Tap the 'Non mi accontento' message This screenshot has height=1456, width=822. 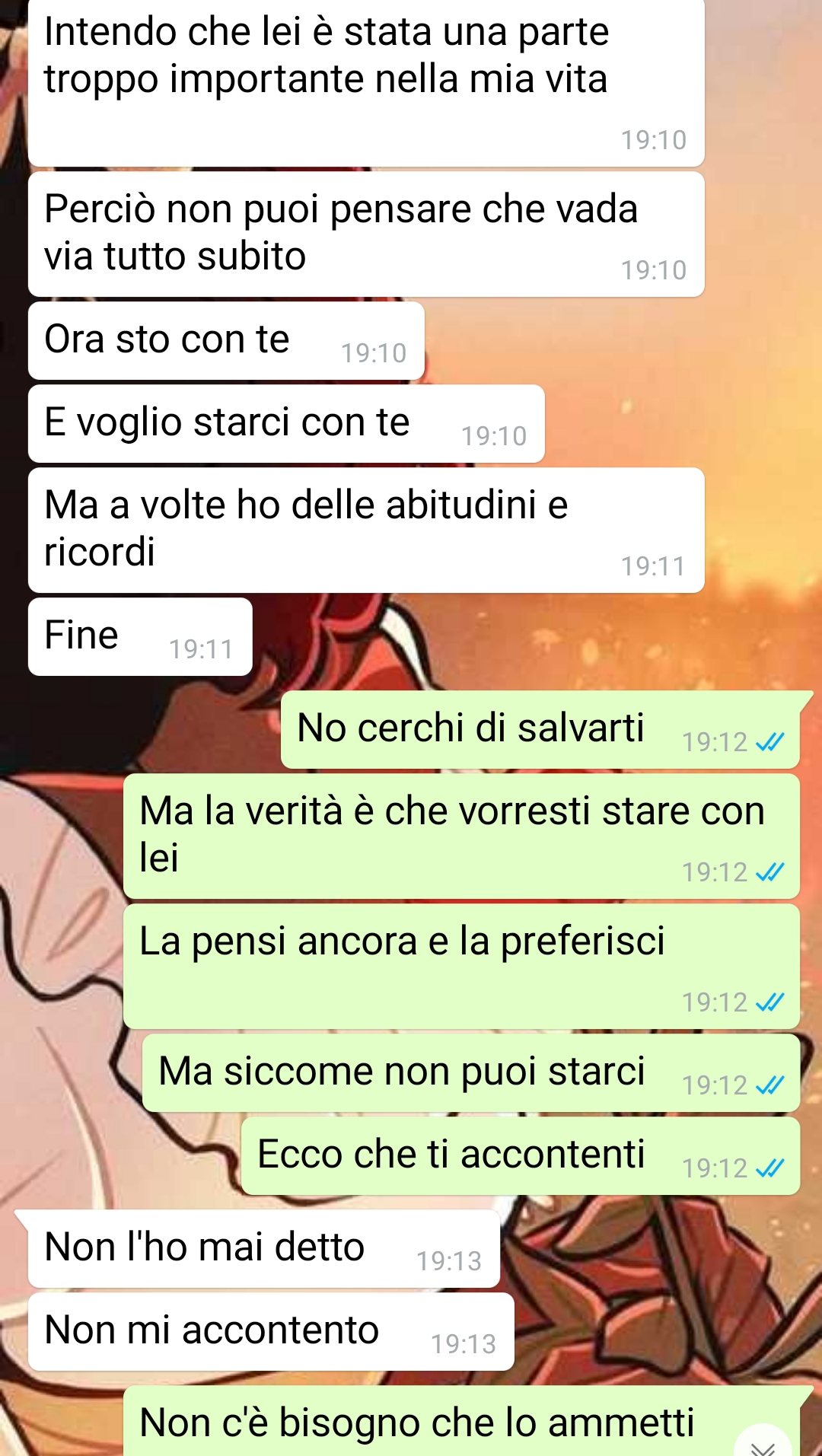point(271,1332)
